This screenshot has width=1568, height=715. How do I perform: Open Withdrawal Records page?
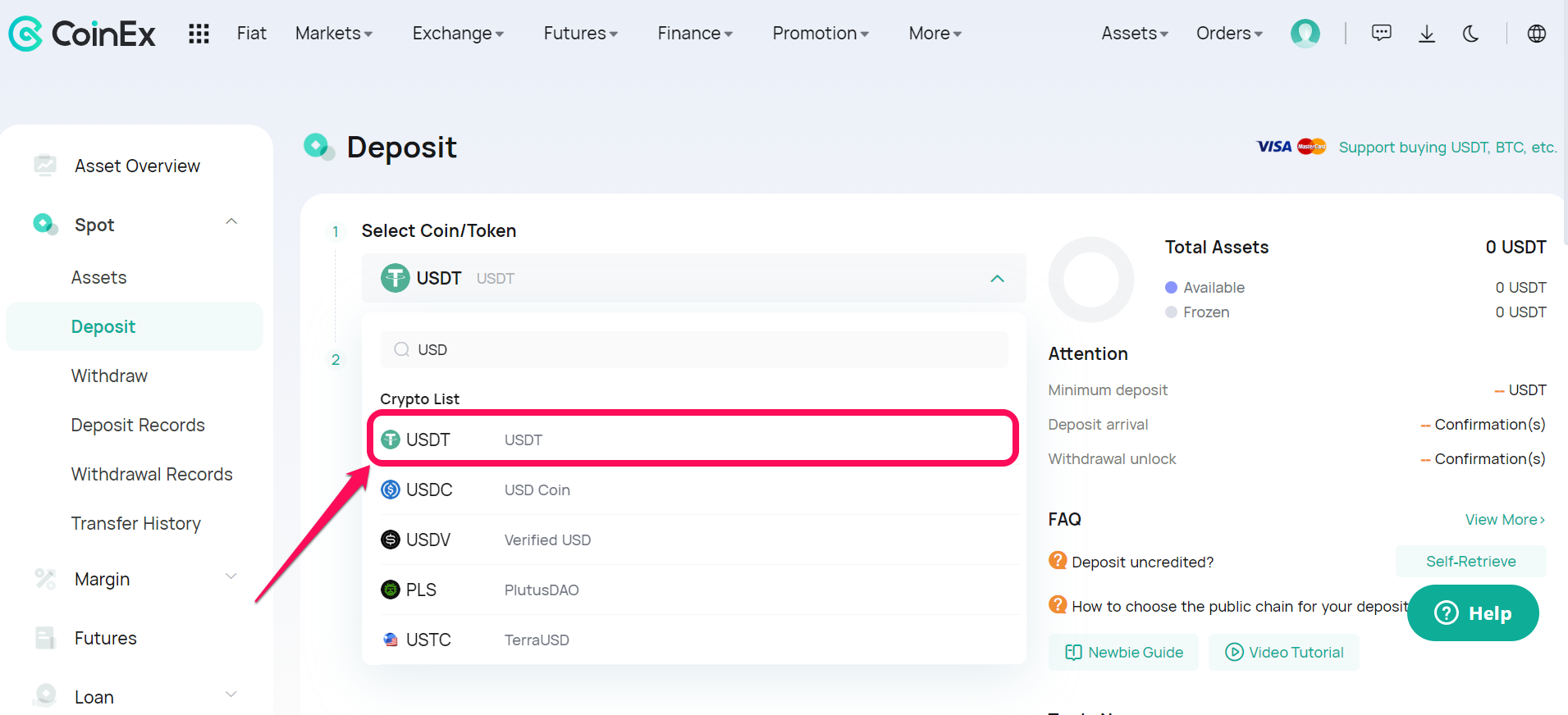pyautogui.click(x=152, y=474)
